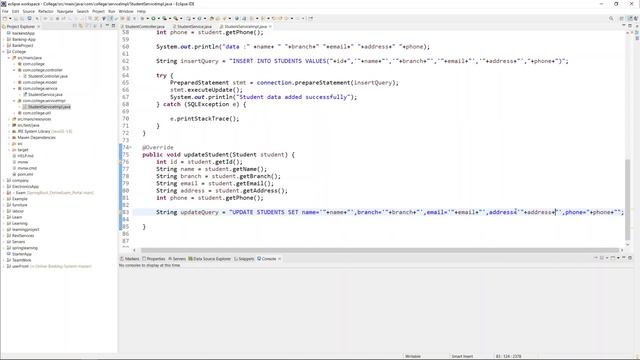
Task: Open the Snippets tab
Action: [x=244, y=259]
